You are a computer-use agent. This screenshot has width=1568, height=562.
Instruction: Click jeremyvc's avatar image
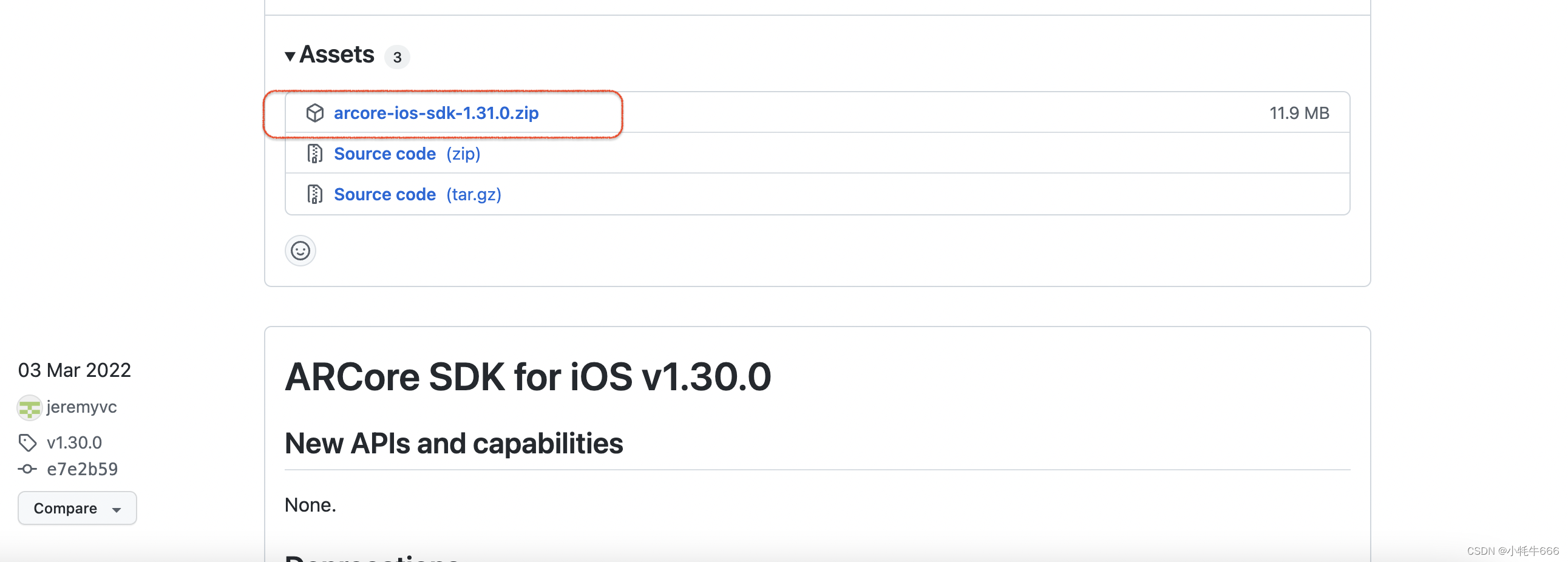29,407
